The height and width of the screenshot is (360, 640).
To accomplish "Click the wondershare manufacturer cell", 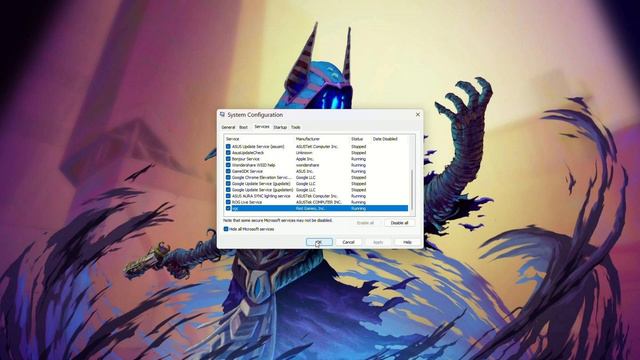I will (307, 165).
